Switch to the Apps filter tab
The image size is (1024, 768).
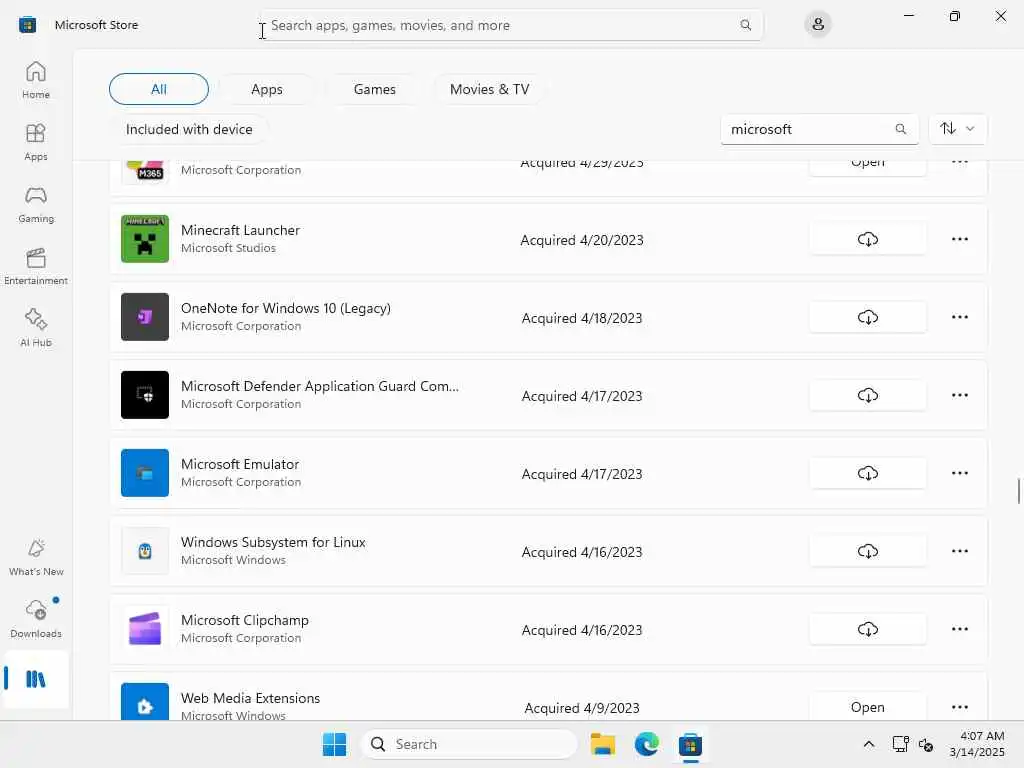tap(266, 89)
